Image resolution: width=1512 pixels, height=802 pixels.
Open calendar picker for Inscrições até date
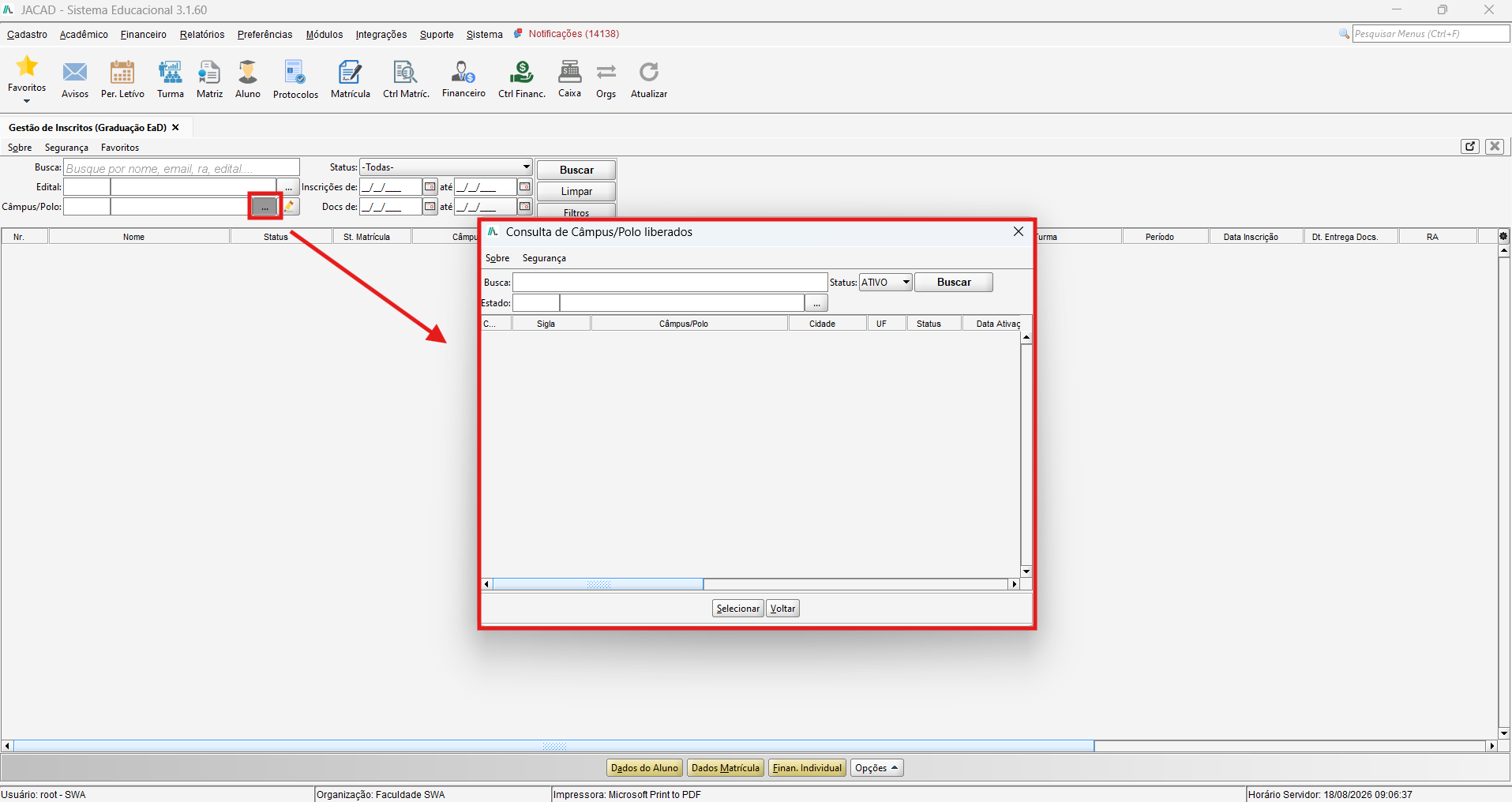[x=525, y=187]
